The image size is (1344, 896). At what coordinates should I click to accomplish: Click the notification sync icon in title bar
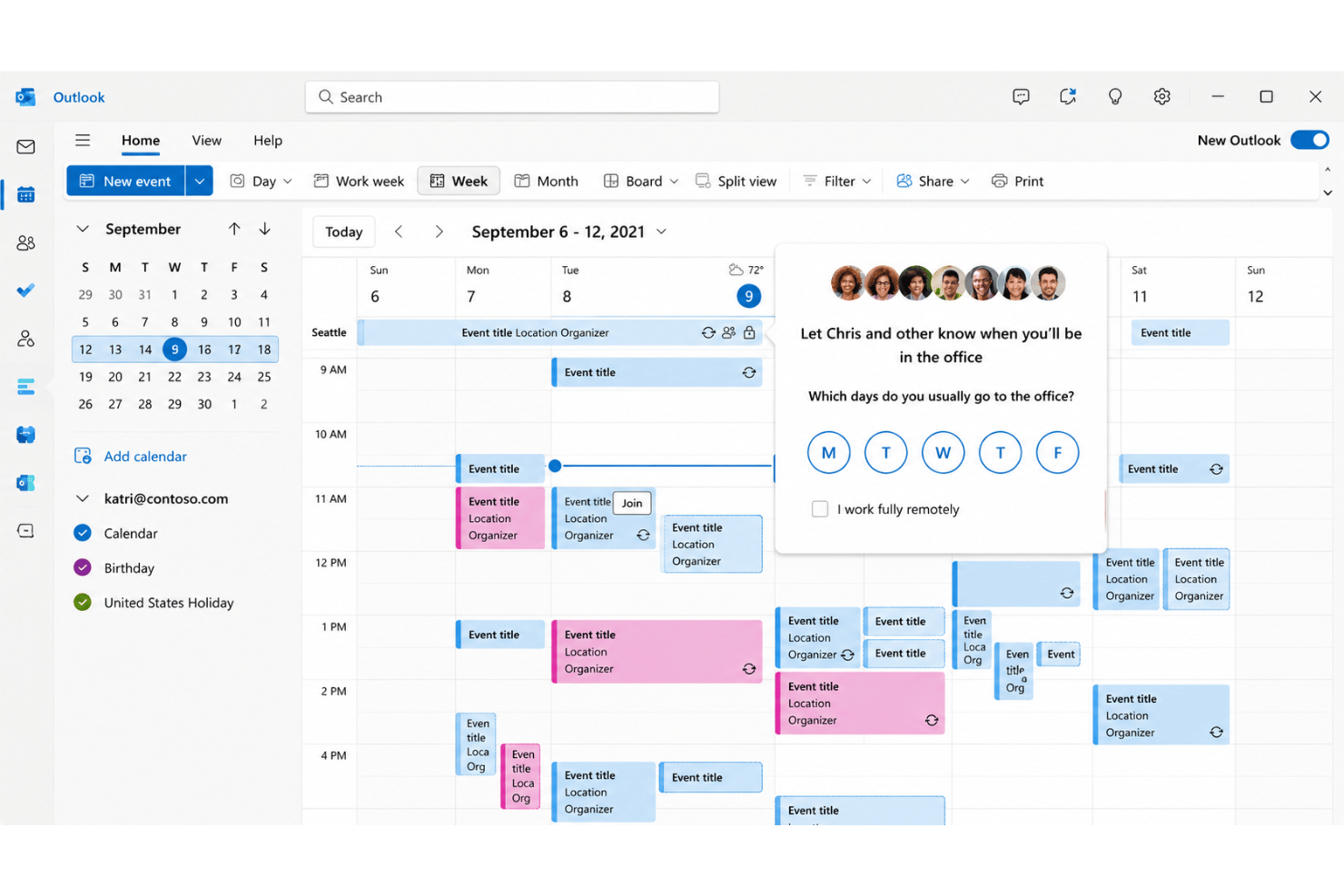point(1068,96)
